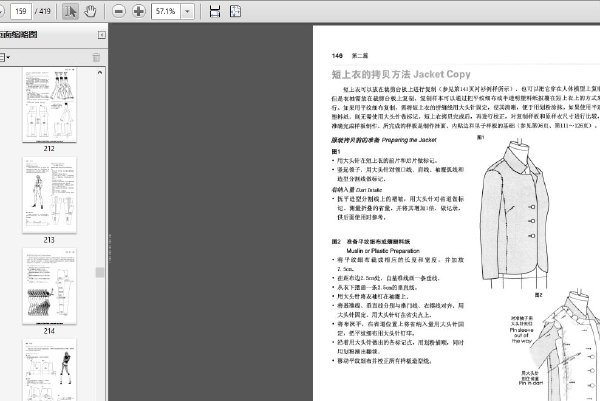
Task: Select the text selection arrow tool
Action: (70, 11)
